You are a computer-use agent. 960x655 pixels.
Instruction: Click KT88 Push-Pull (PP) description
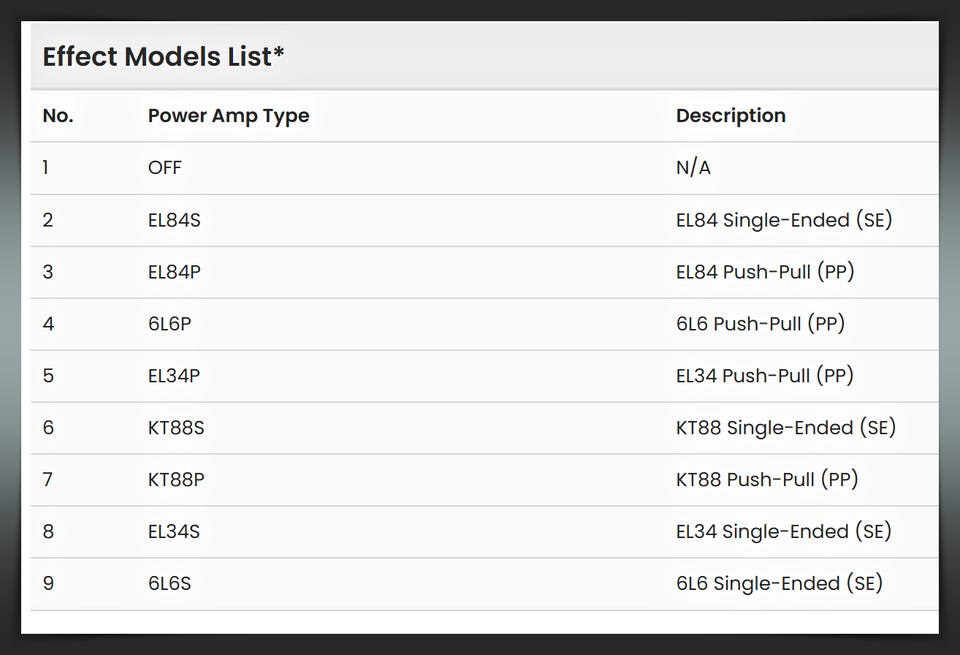(x=767, y=480)
